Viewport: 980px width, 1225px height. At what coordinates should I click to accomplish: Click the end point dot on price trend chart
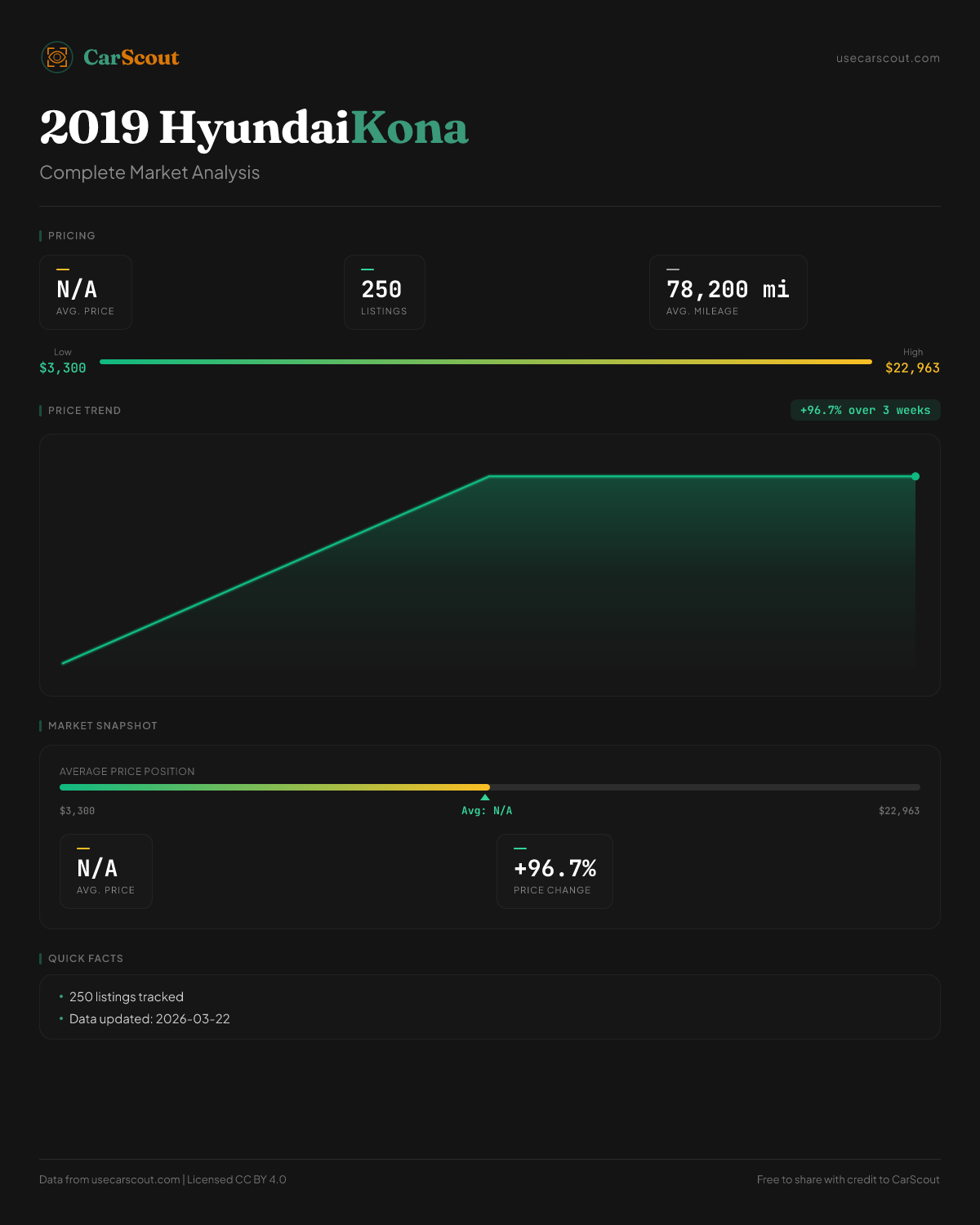pyautogui.click(x=915, y=476)
